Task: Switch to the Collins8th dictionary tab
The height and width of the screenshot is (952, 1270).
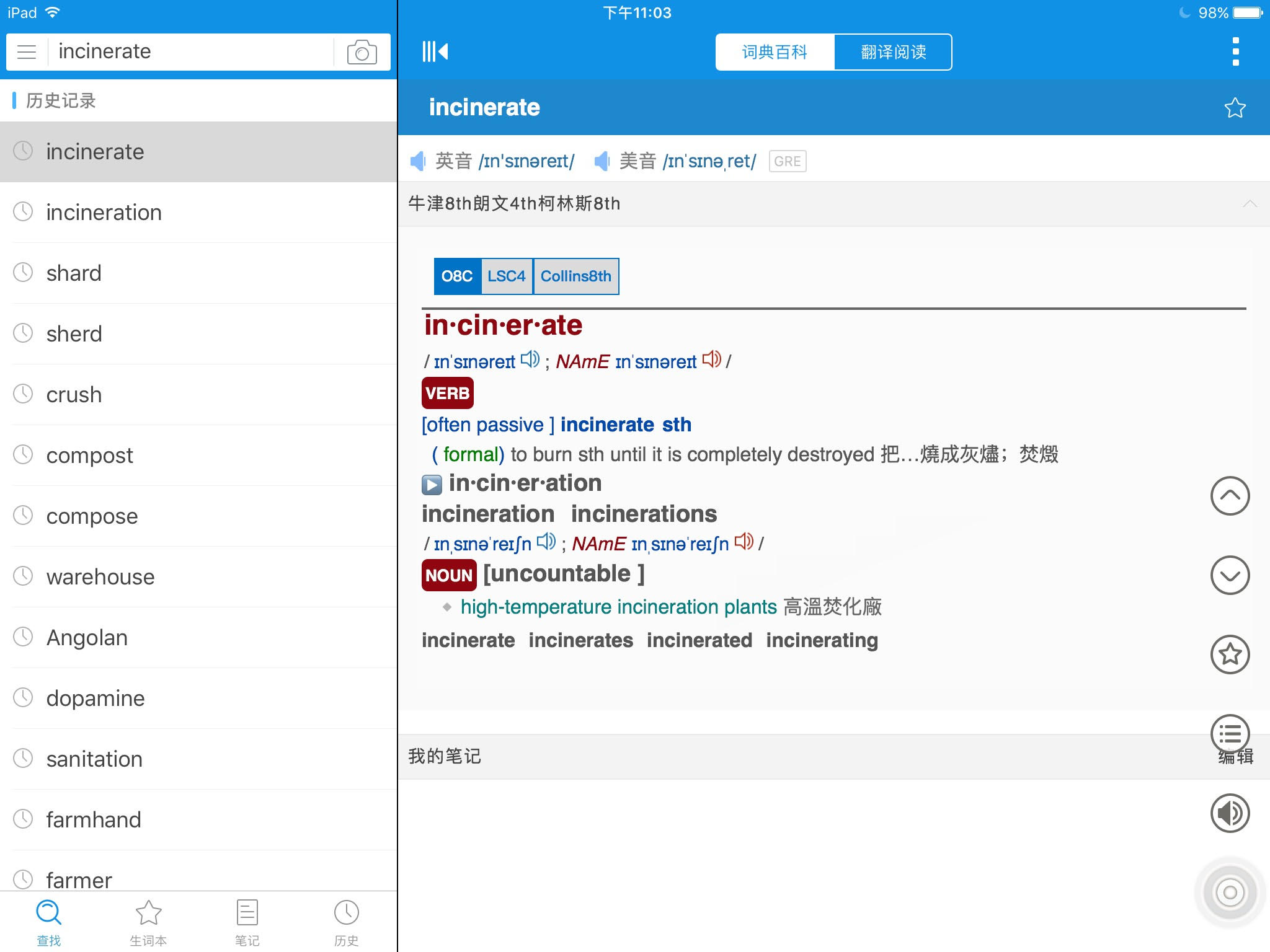Action: pos(576,276)
